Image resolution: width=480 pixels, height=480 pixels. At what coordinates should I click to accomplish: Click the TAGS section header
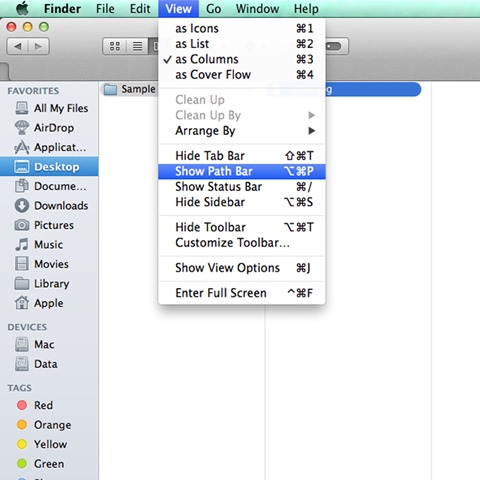[20, 388]
